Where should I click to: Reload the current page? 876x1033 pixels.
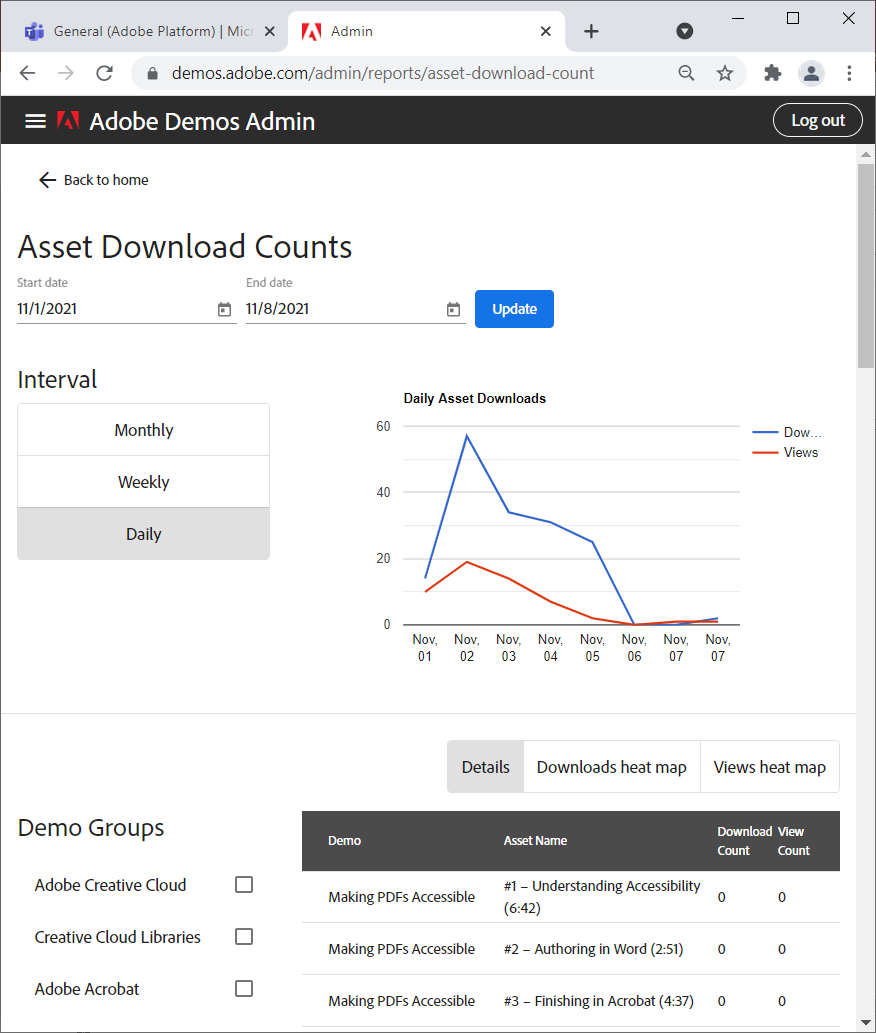(x=105, y=73)
